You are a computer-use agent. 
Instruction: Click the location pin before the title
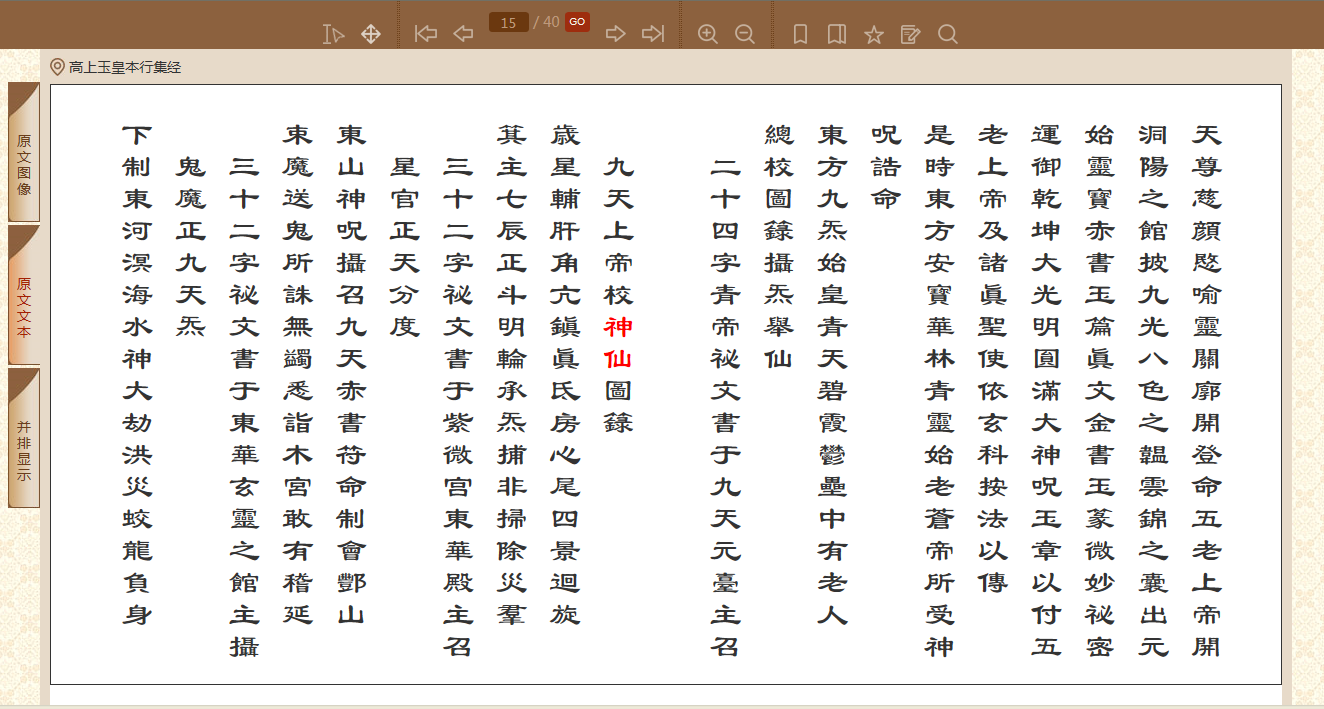click(x=57, y=67)
